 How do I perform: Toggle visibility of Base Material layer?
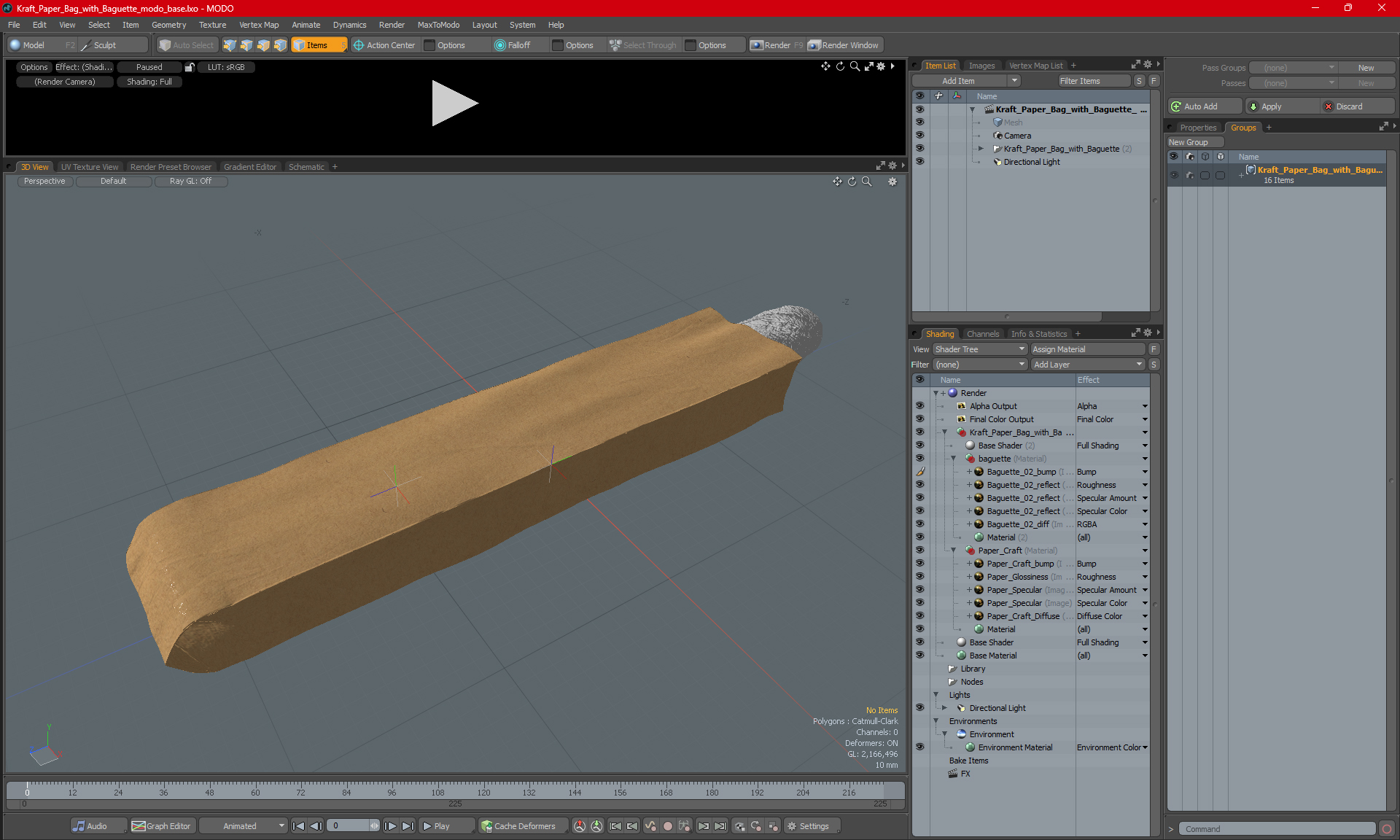click(919, 656)
